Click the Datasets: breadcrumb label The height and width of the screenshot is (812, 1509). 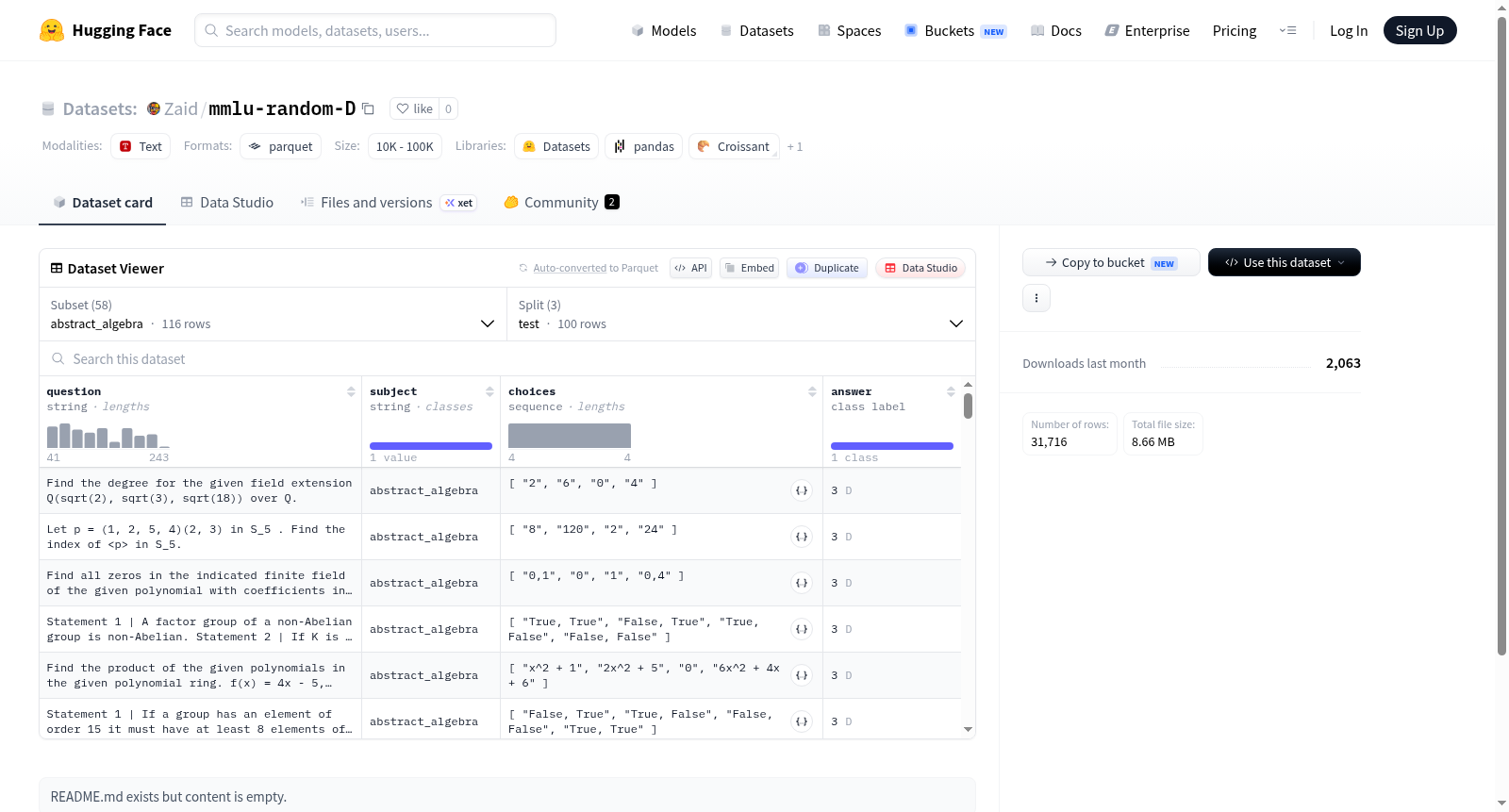100,108
